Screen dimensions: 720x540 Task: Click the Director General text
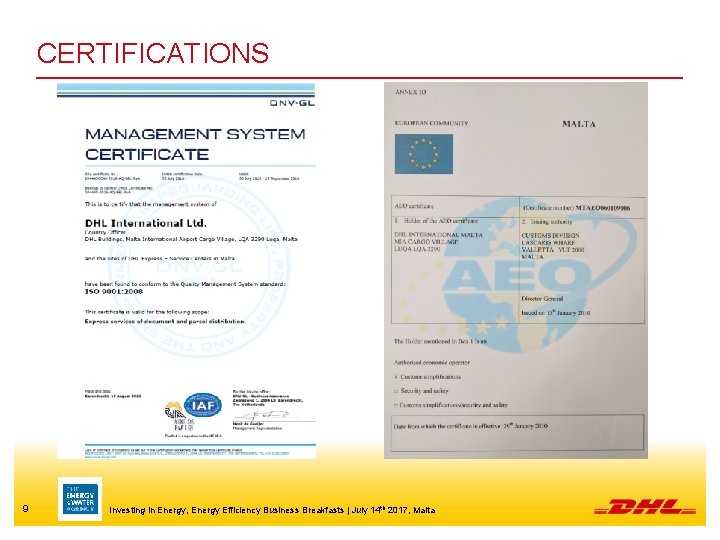coord(542,298)
